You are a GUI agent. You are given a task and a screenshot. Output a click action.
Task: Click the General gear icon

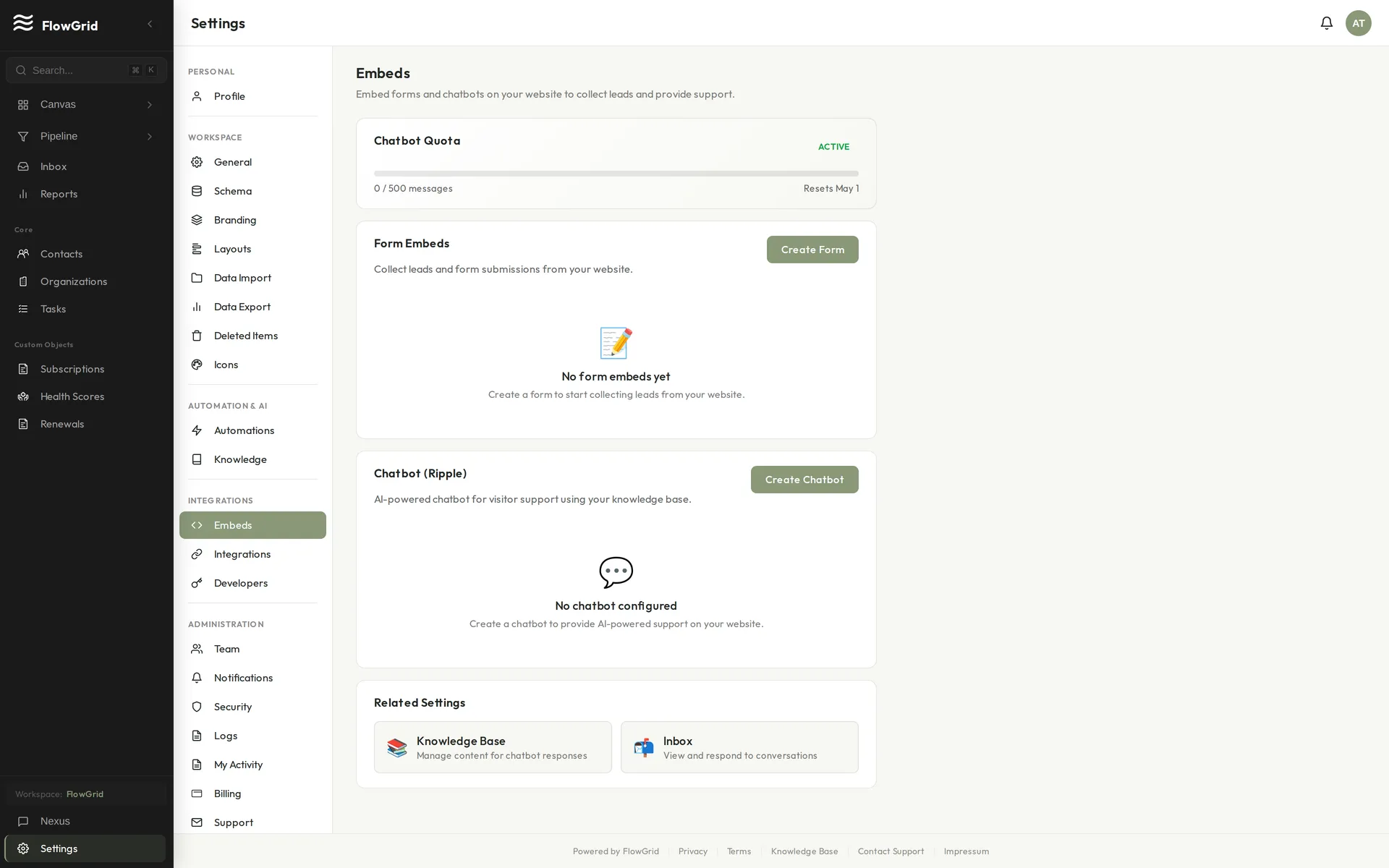pos(197,162)
